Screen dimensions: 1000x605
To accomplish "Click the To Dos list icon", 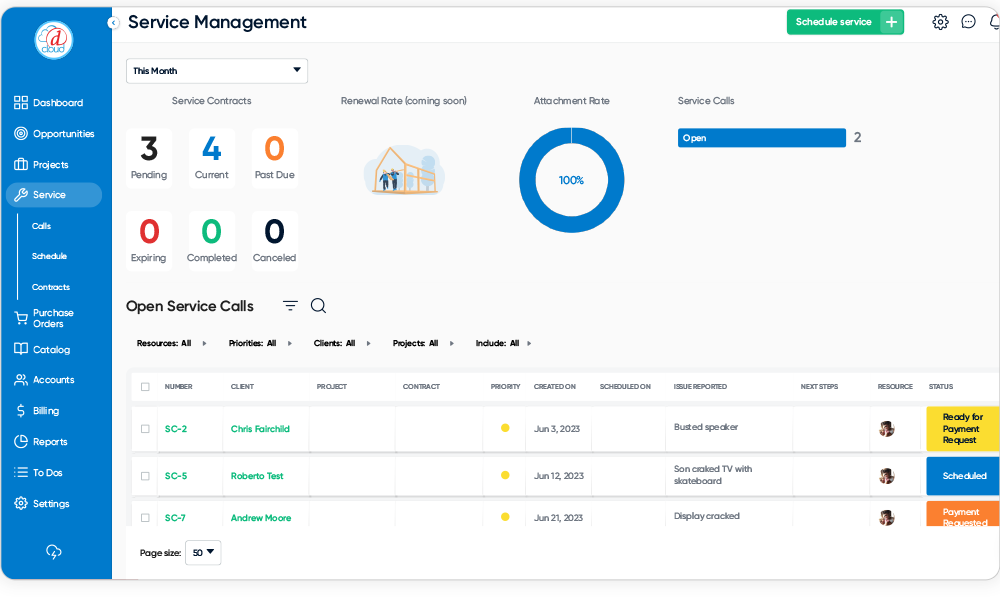I will point(21,472).
